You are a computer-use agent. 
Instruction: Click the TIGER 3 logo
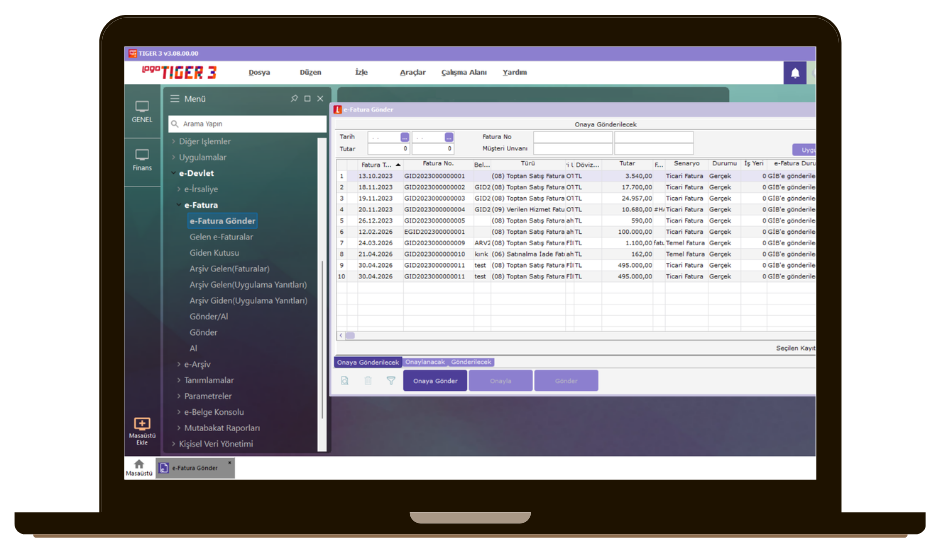[180, 73]
